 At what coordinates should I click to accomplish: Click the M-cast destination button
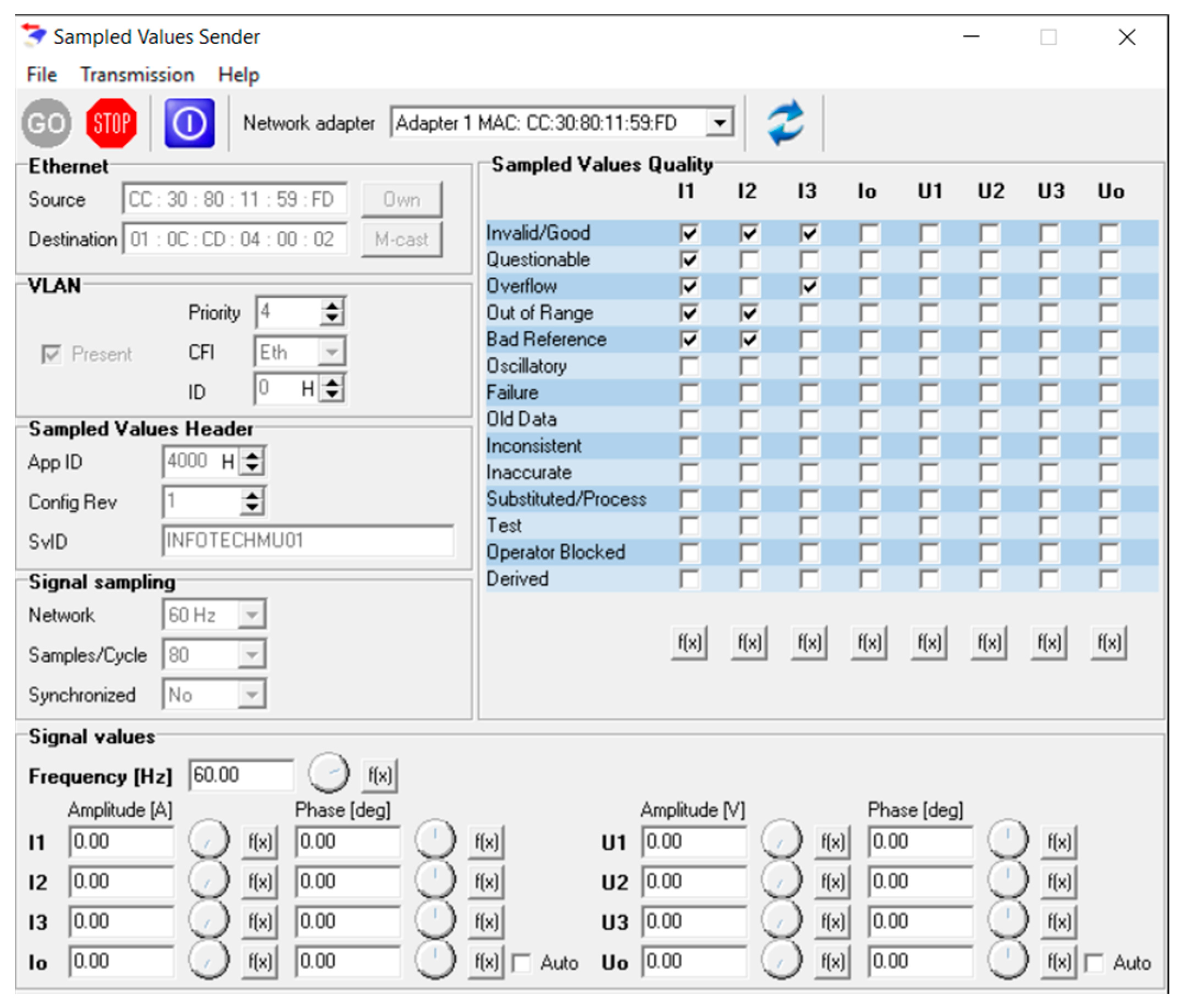pos(401,240)
